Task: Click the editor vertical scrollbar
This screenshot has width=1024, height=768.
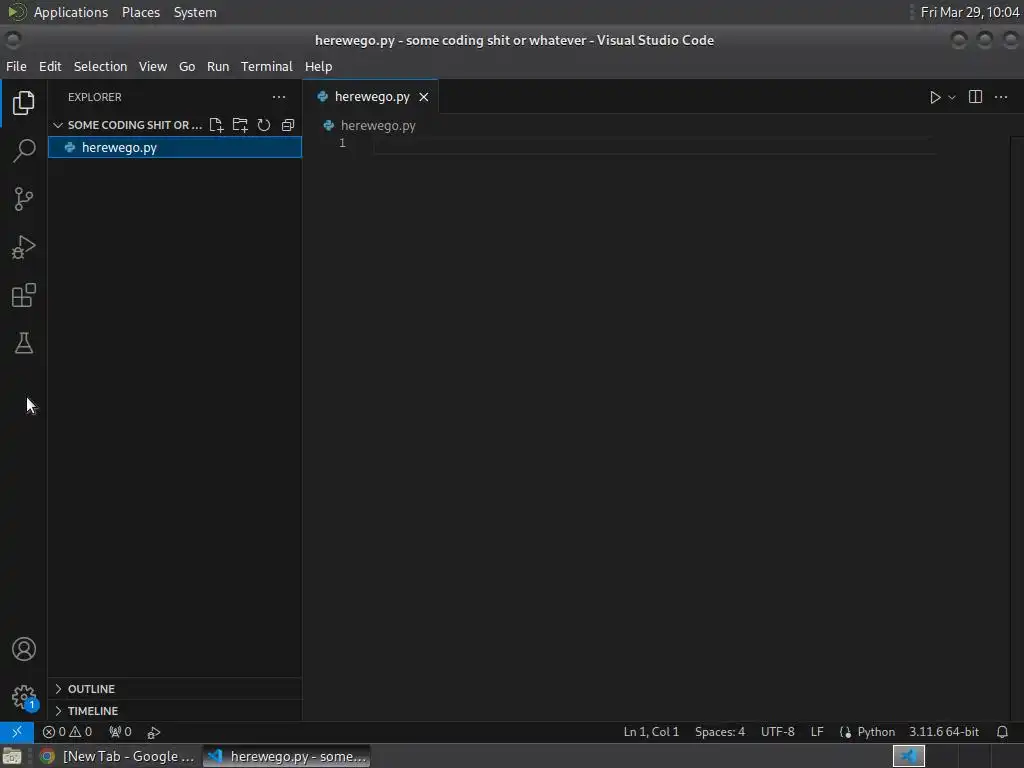Action: pos(1016,428)
